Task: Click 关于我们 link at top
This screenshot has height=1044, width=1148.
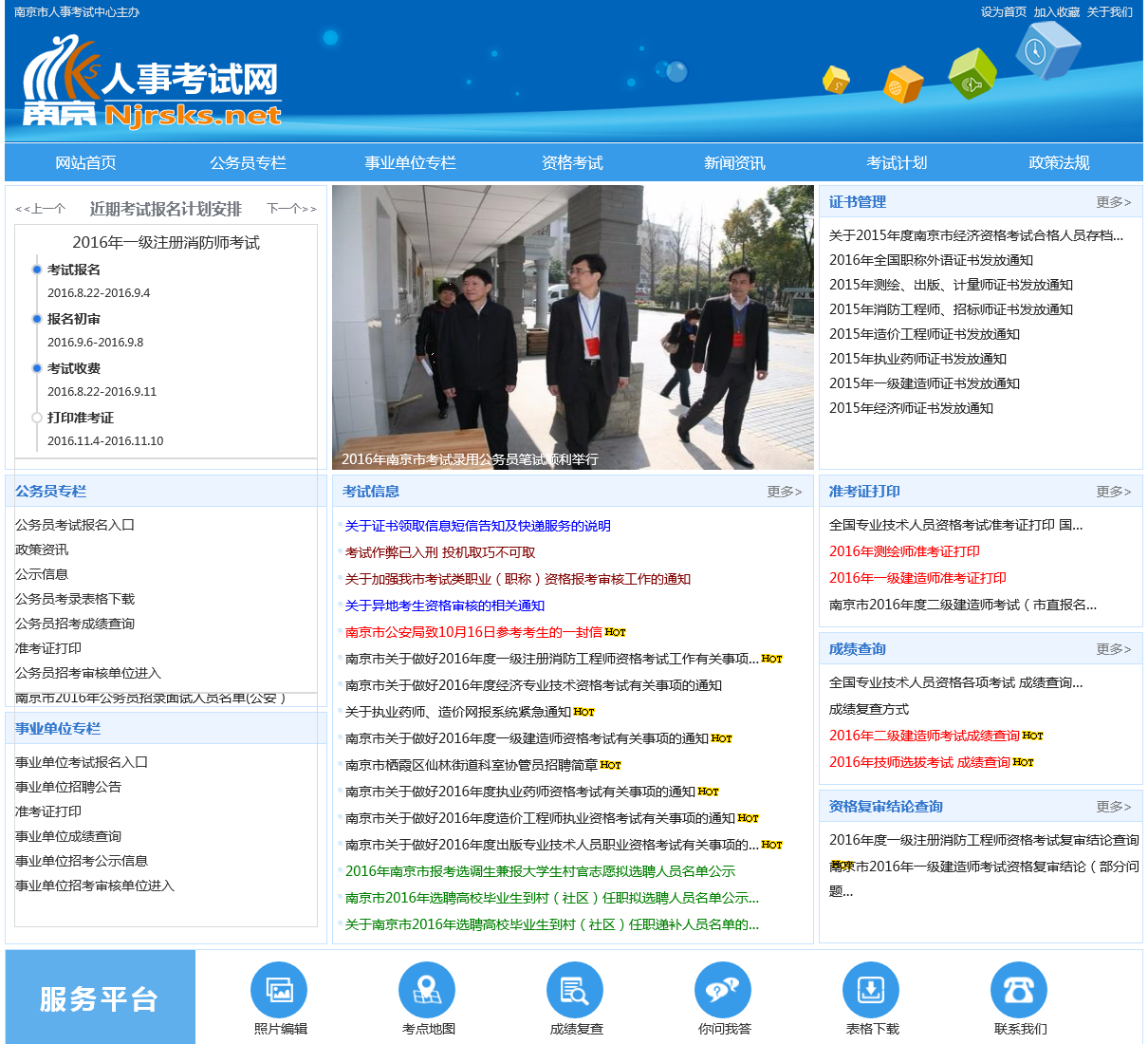Action: (x=1110, y=12)
